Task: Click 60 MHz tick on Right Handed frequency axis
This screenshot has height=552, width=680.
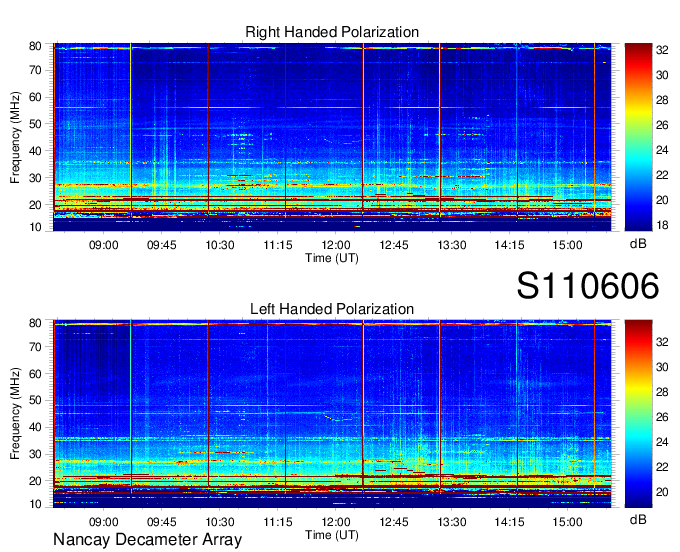Action: click(36, 97)
